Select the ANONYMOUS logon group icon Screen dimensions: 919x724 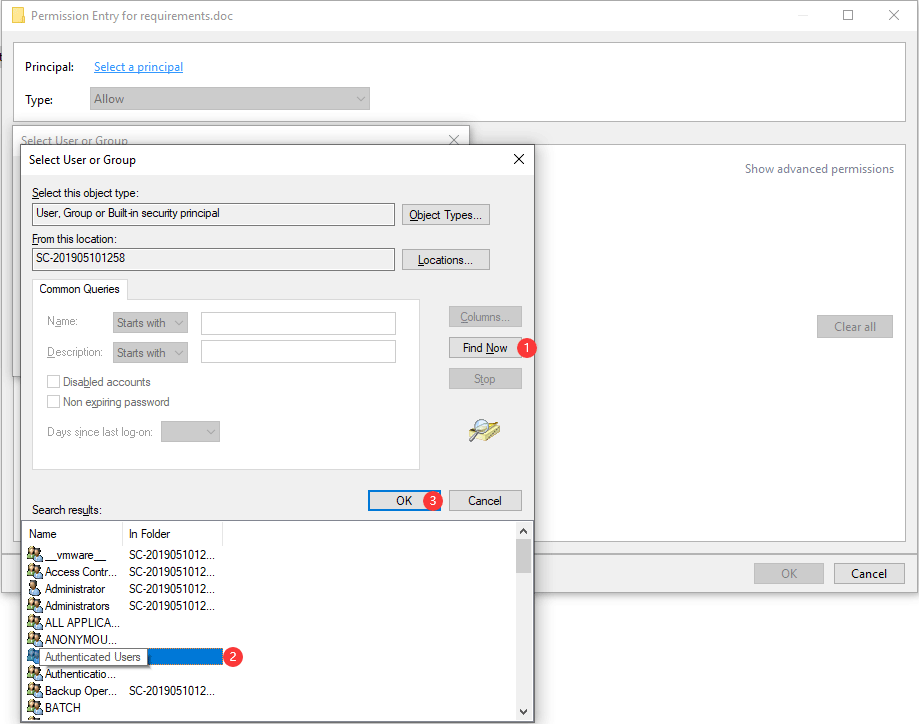point(35,639)
